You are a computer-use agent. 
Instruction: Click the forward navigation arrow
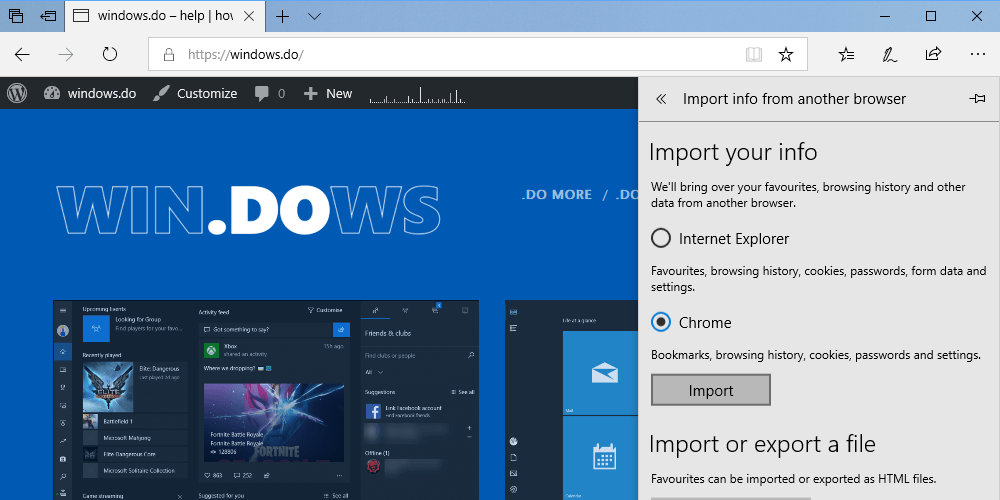point(66,55)
